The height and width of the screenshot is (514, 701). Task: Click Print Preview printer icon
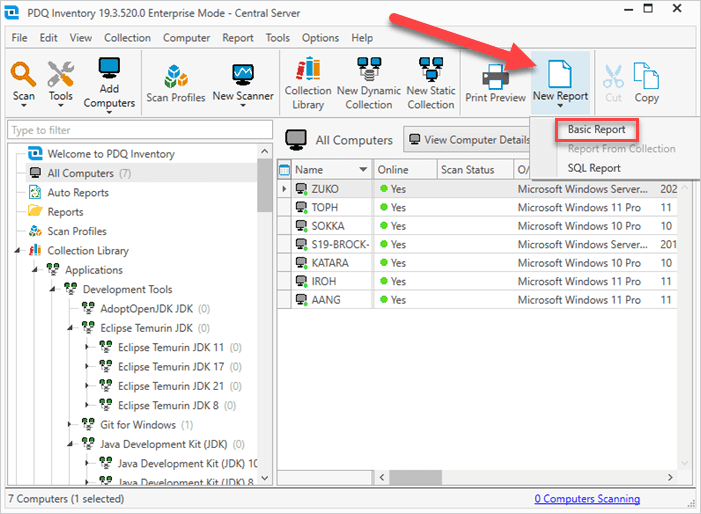click(x=495, y=76)
